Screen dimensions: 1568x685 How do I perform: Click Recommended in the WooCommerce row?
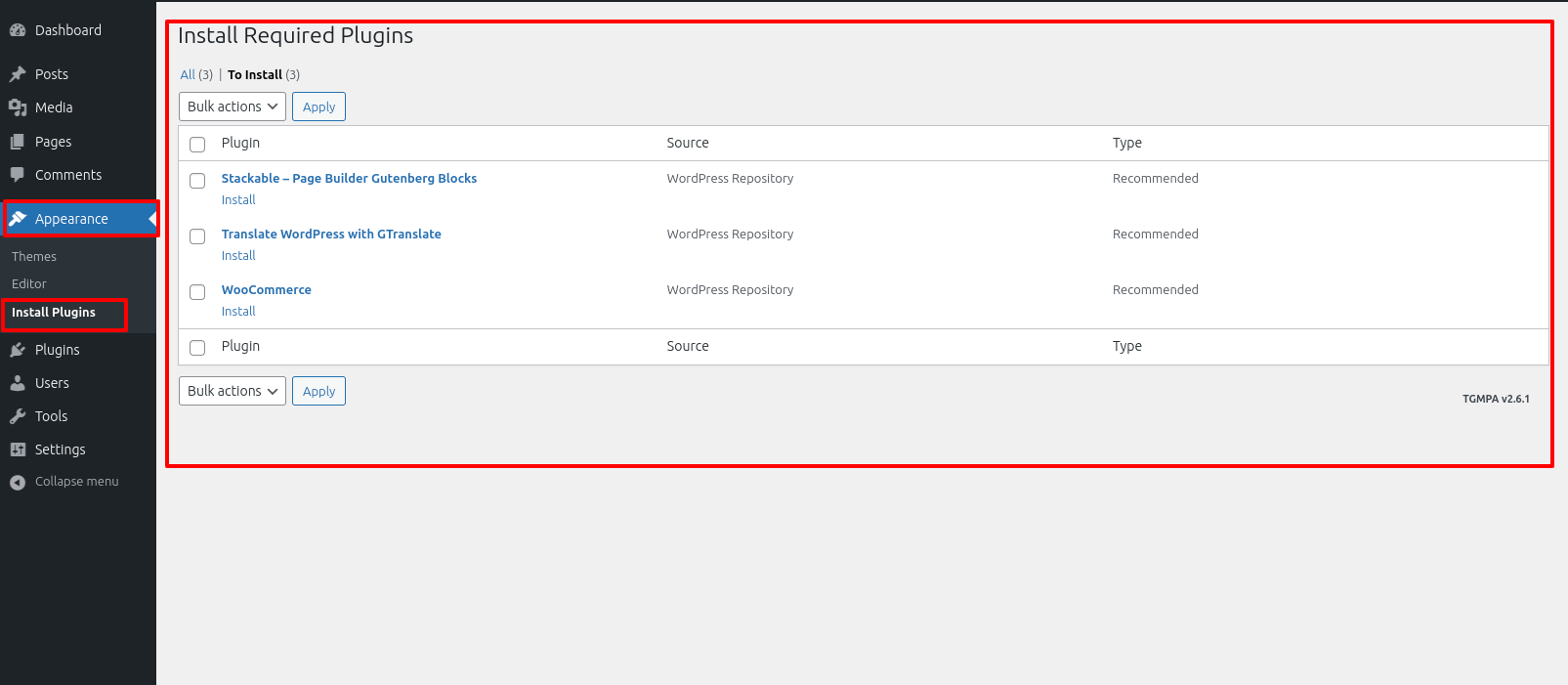click(x=1156, y=290)
